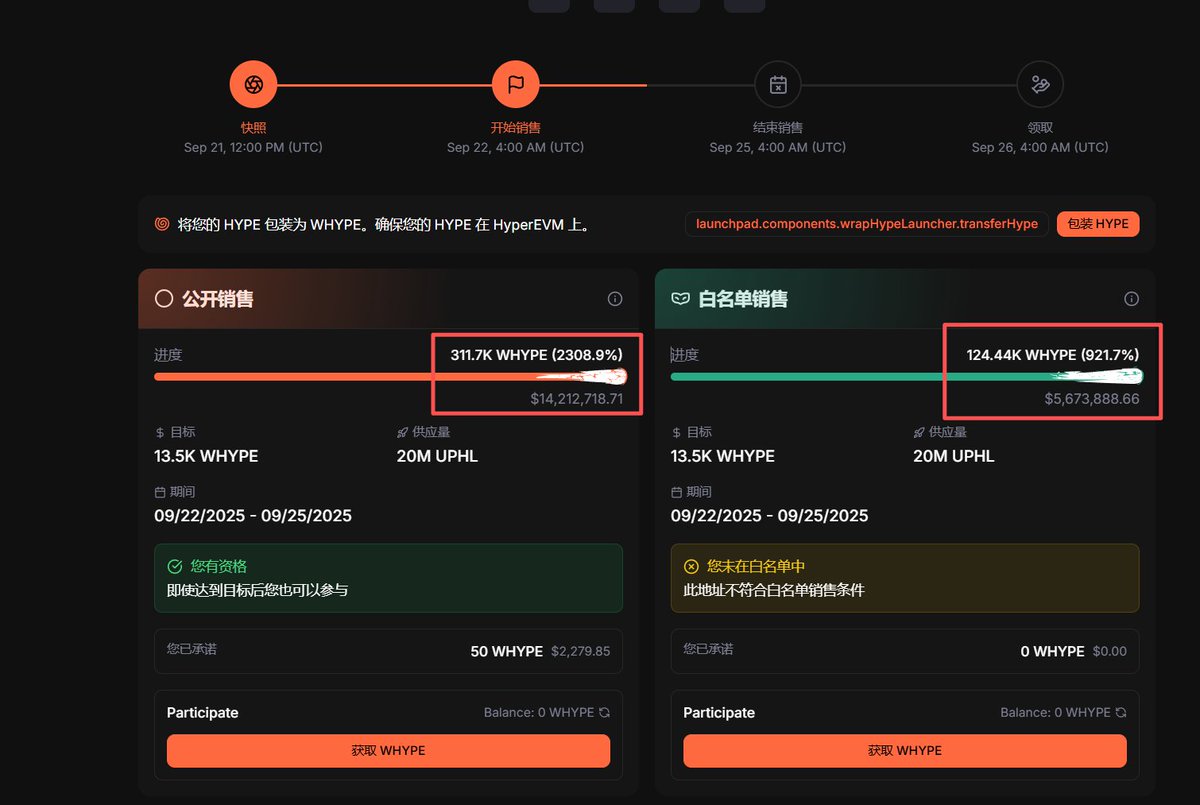Click 20M UPHL supply in whitelist sale
This screenshot has height=805, width=1200.
point(954,456)
